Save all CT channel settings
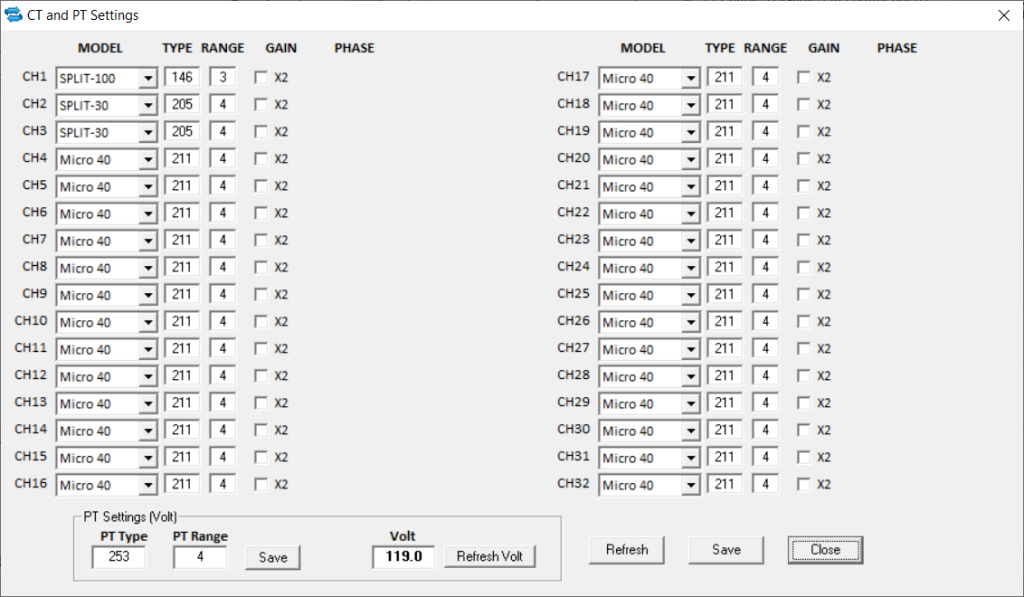The height and width of the screenshot is (597, 1024). tap(726, 550)
